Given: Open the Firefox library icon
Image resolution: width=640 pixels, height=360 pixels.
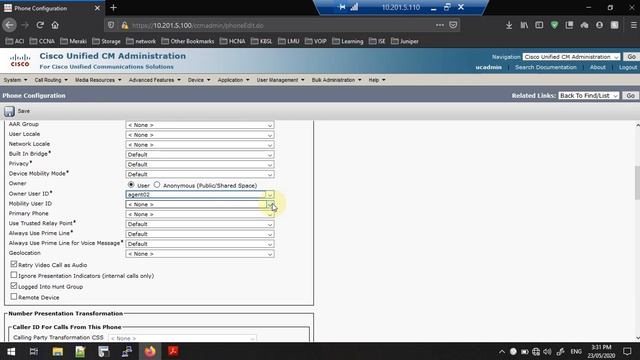Looking at the screenshot, I should click(x=524, y=25).
